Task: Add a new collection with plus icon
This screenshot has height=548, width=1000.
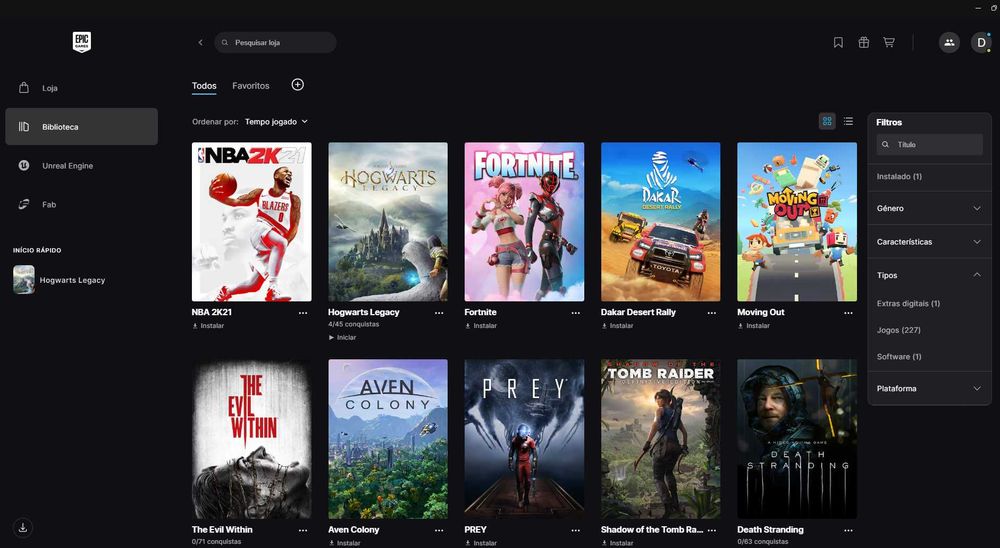Action: point(298,85)
